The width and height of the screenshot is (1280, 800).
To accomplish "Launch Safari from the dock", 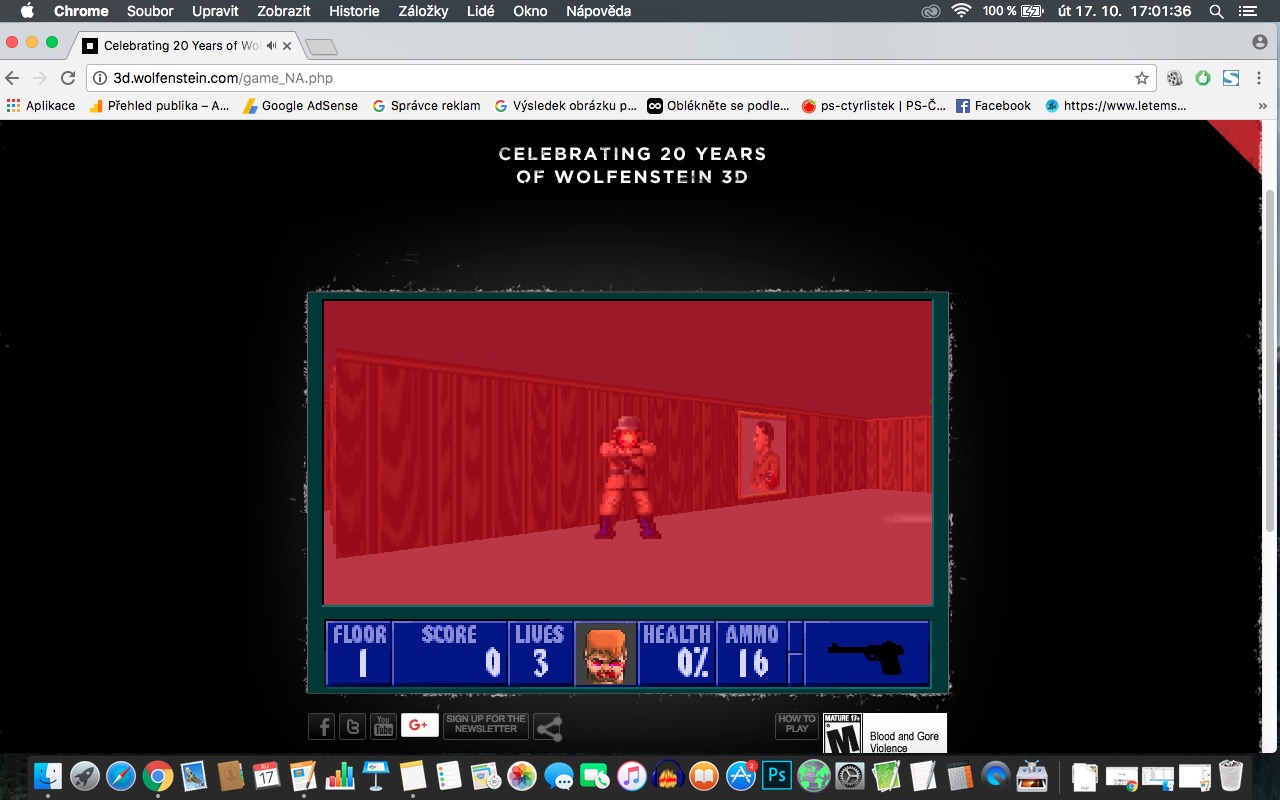I will tap(121, 776).
